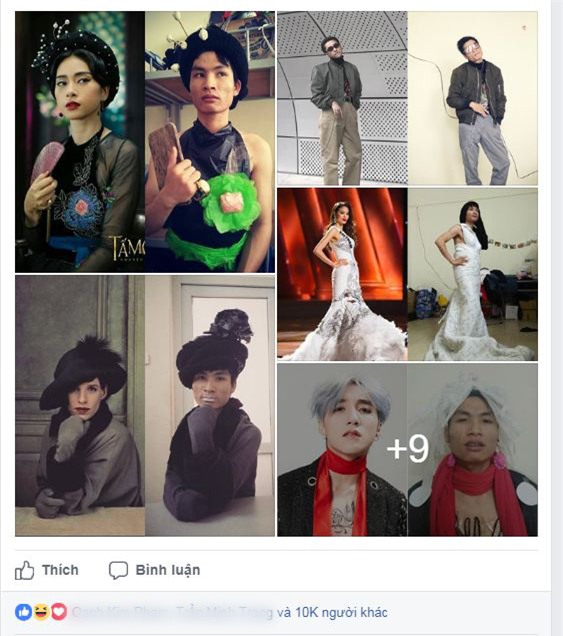Click the man with green flower costume
This screenshot has height=636, width=563.
pos(210,142)
